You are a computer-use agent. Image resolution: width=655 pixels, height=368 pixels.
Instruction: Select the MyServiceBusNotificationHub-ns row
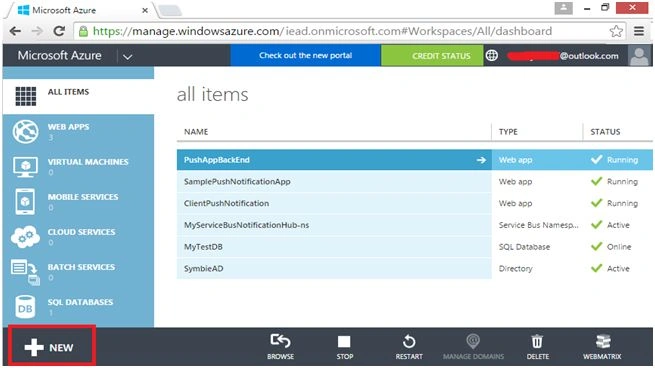pos(414,225)
